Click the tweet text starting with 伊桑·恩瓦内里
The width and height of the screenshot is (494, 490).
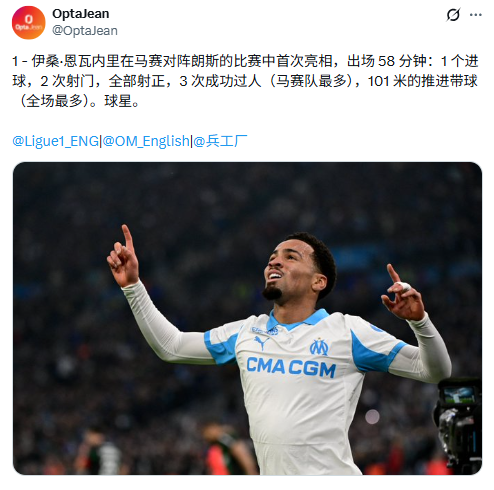click(245, 81)
